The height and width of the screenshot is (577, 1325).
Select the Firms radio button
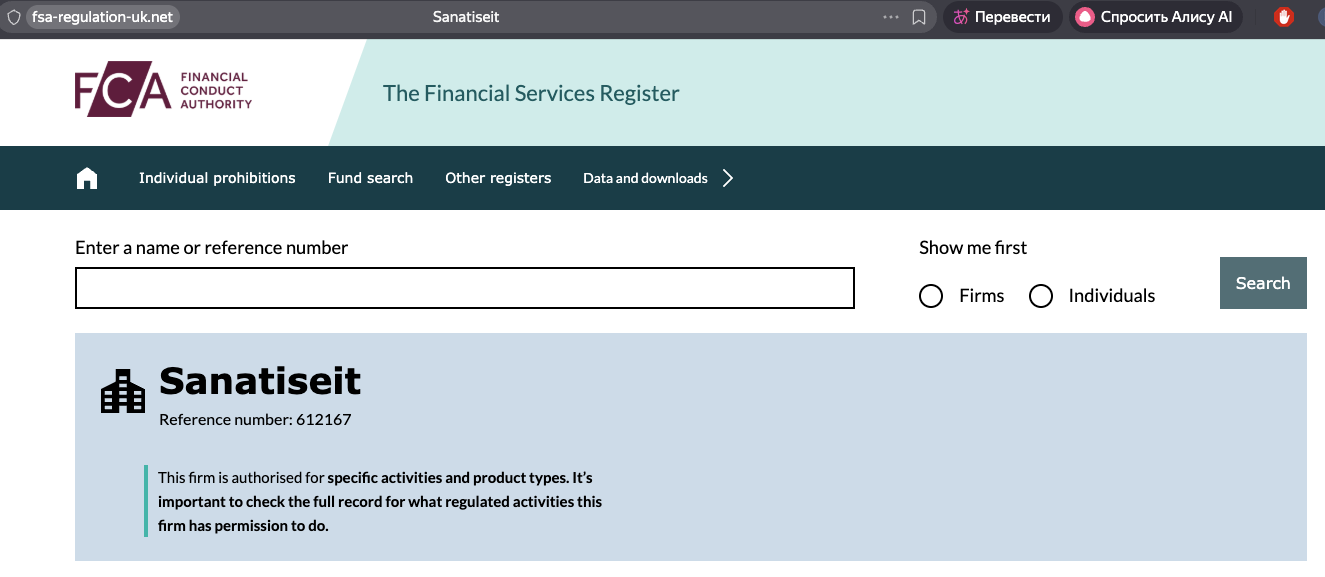[x=931, y=296]
